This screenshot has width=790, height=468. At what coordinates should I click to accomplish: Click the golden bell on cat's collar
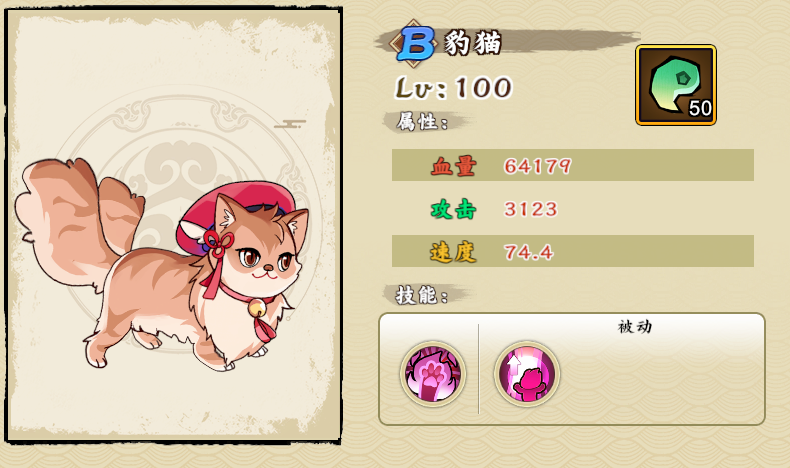(x=256, y=307)
